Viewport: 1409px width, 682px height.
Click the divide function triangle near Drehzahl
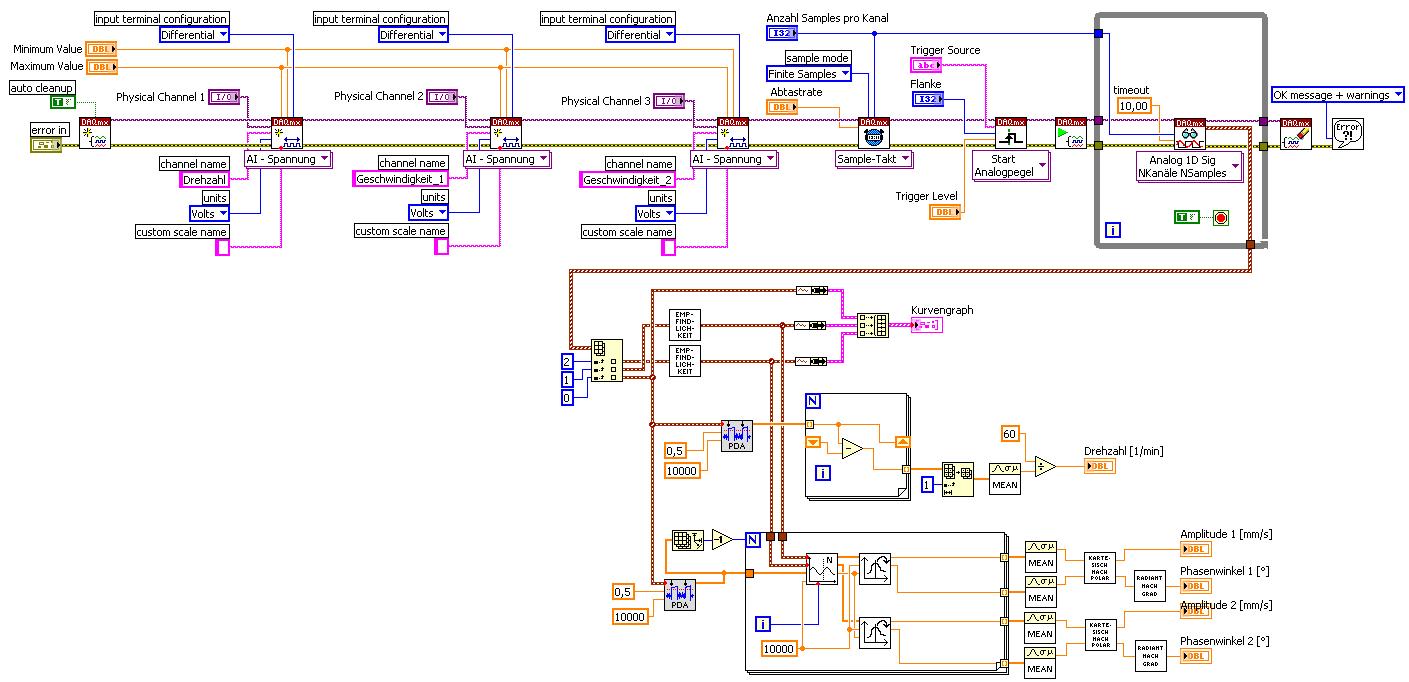coord(1045,465)
